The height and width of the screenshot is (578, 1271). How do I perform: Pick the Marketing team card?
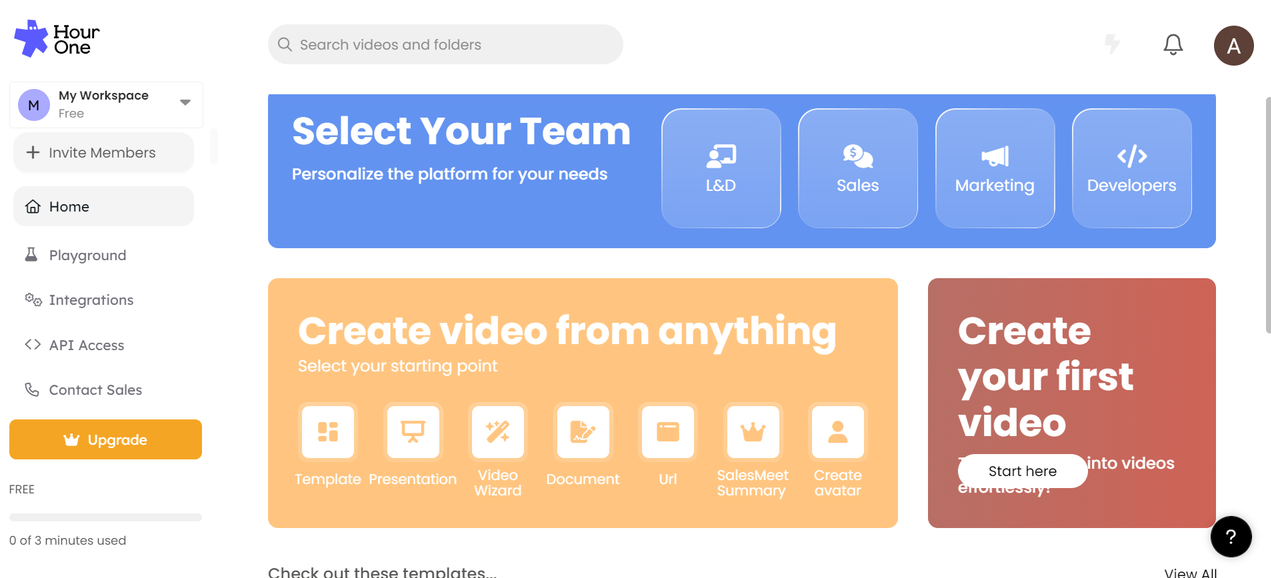click(995, 168)
